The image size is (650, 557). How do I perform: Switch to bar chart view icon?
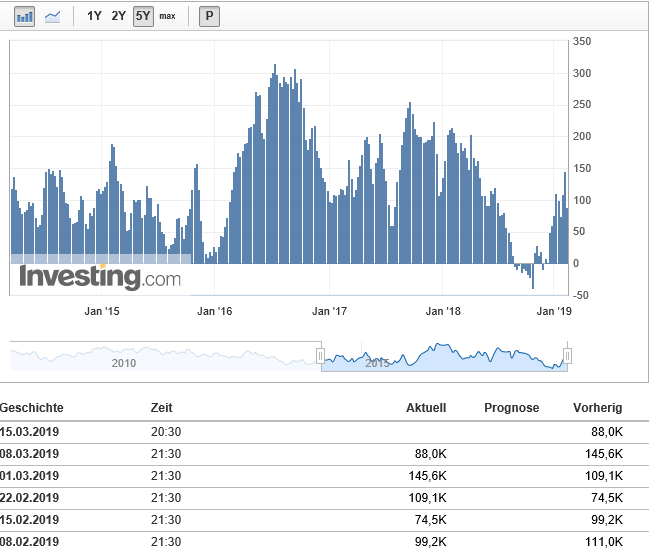[25, 16]
